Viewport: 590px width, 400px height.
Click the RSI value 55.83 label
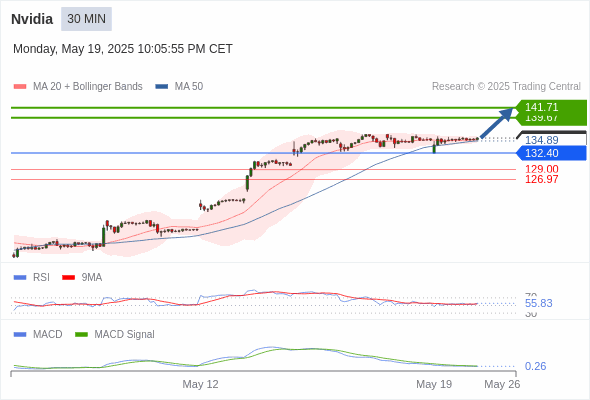(x=538, y=303)
